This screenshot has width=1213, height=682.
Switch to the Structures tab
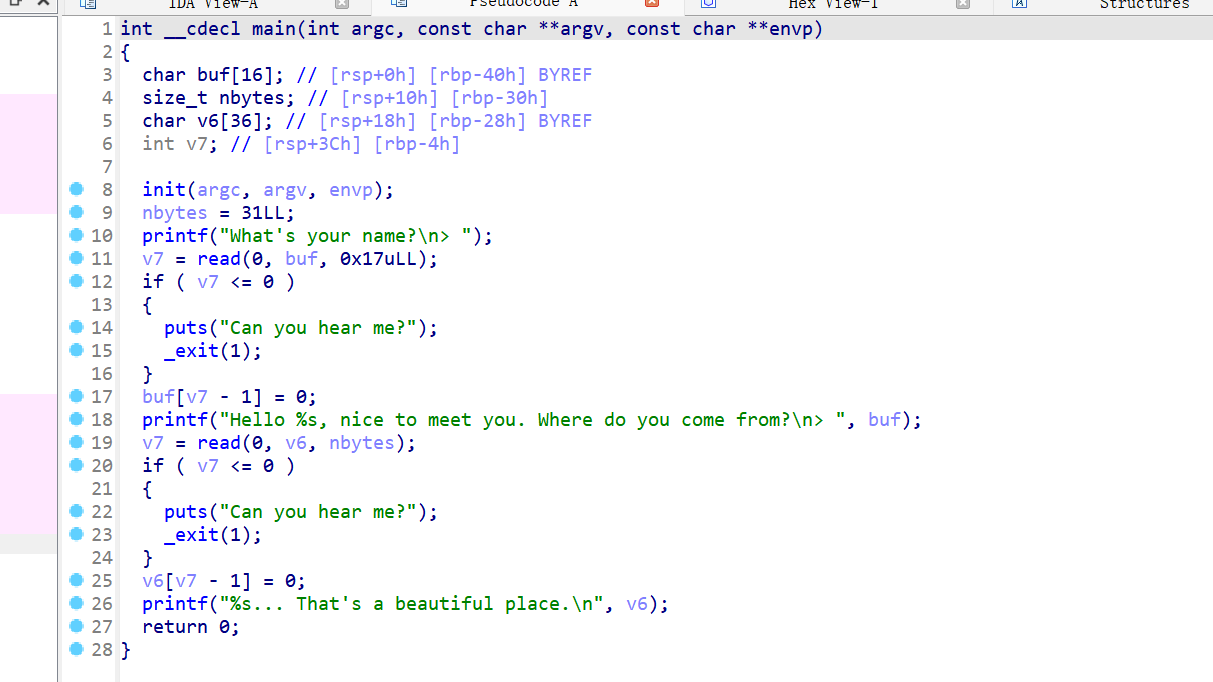click(1144, 4)
